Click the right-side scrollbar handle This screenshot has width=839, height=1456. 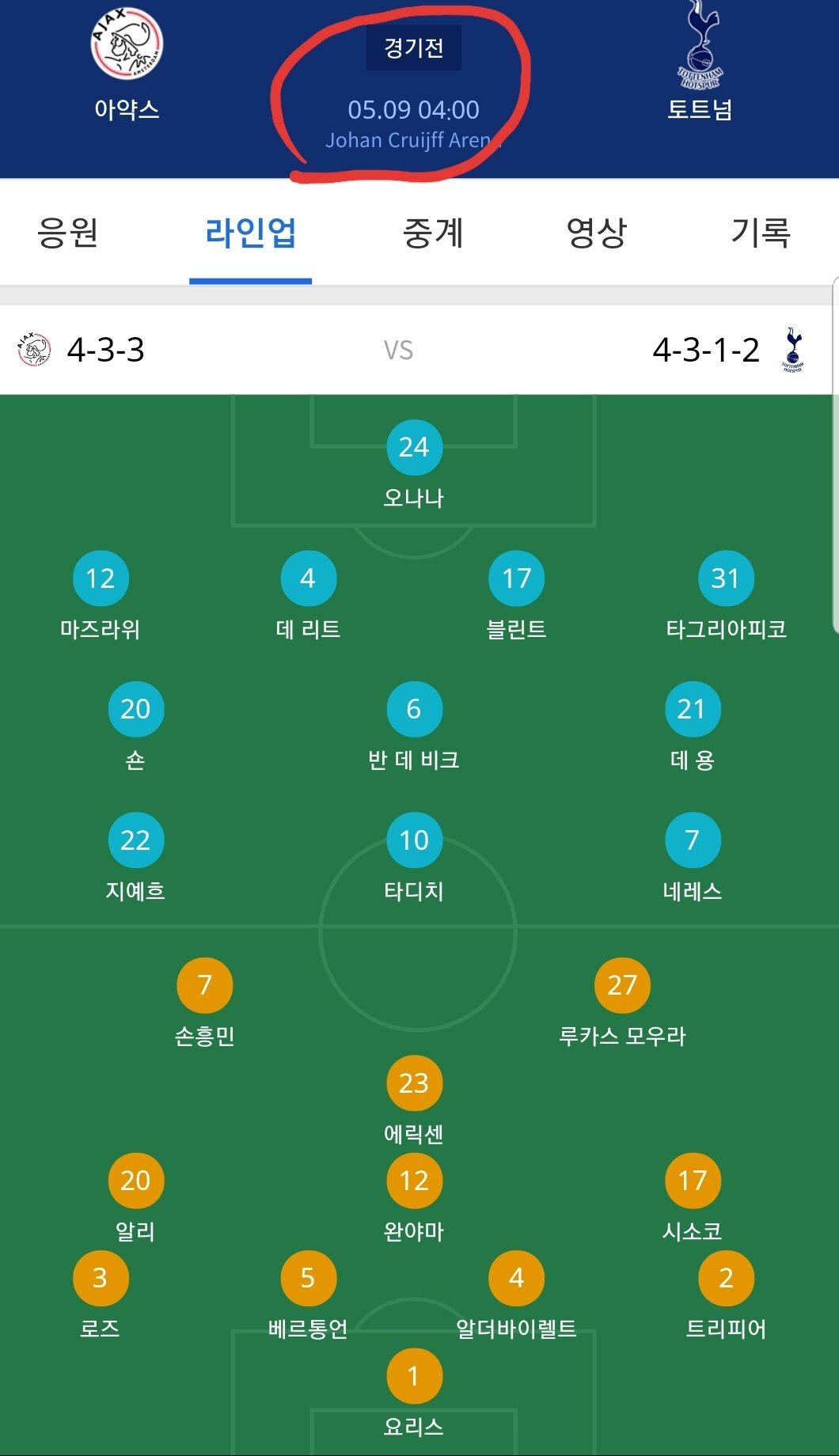835,455
